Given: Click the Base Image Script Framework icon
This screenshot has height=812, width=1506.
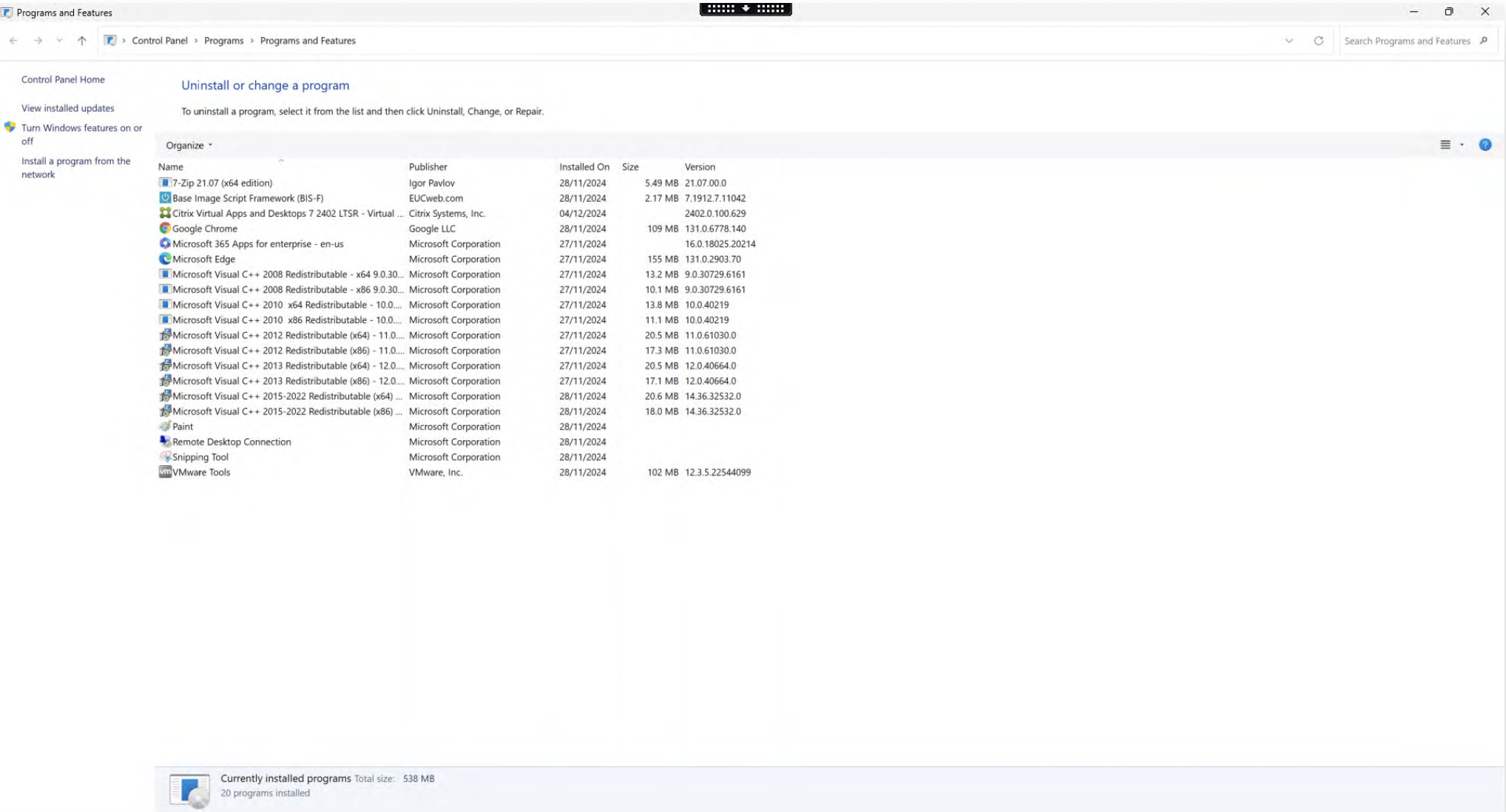Looking at the screenshot, I should coord(165,197).
